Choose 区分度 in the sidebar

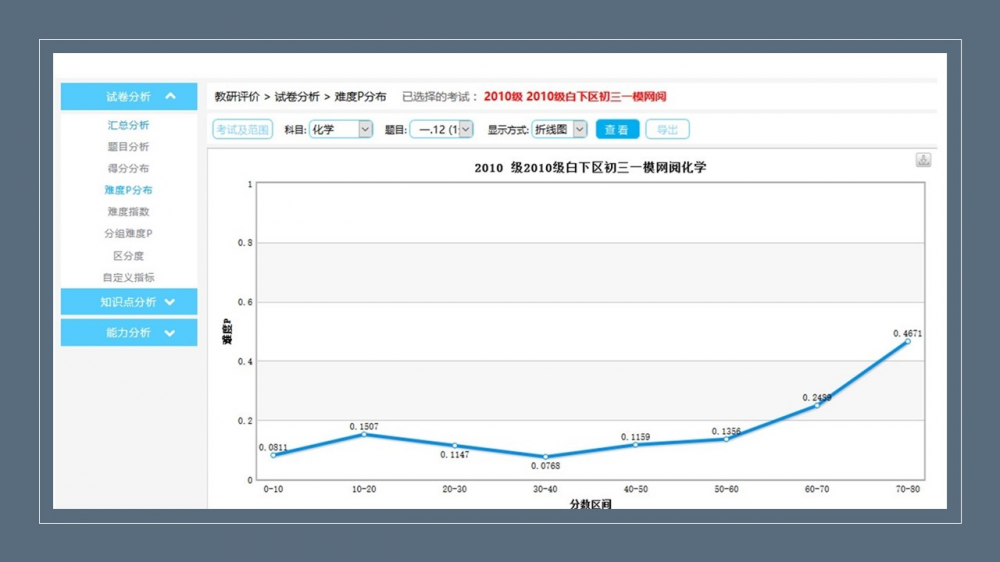pyautogui.click(x=129, y=256)
